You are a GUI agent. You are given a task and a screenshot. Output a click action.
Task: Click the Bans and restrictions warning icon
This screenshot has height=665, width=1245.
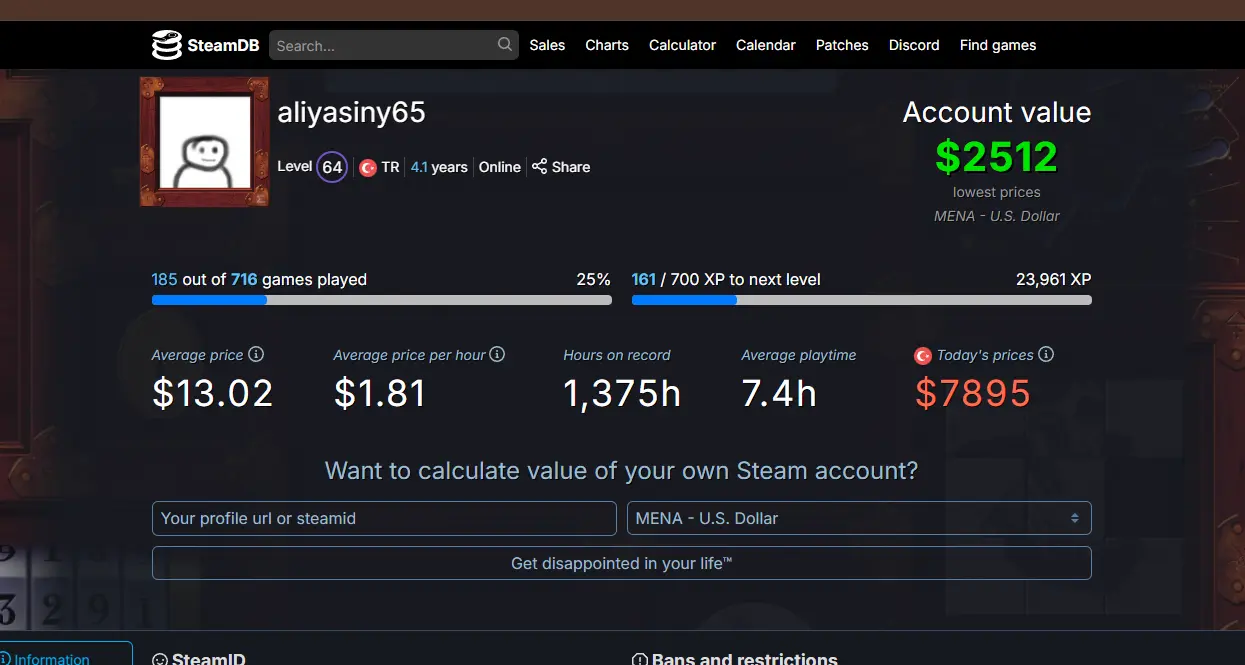click(640, 660)
